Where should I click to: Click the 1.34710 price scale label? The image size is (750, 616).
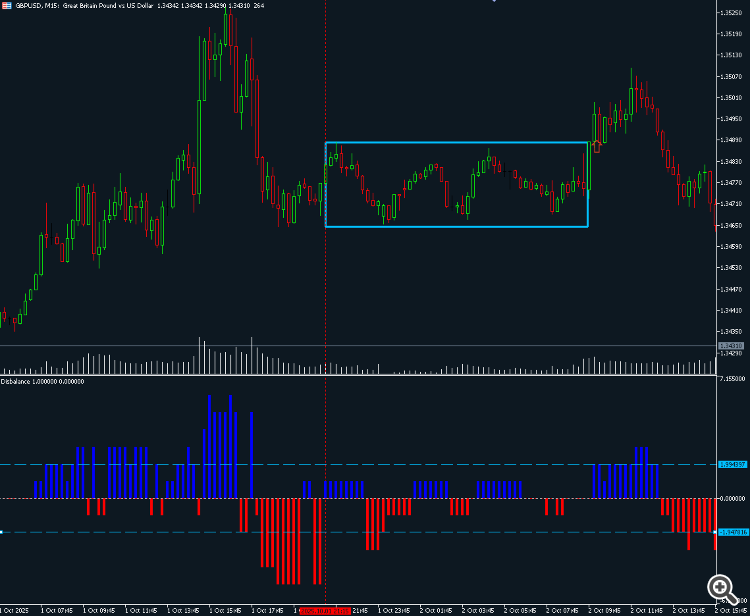tap(731, 204)
